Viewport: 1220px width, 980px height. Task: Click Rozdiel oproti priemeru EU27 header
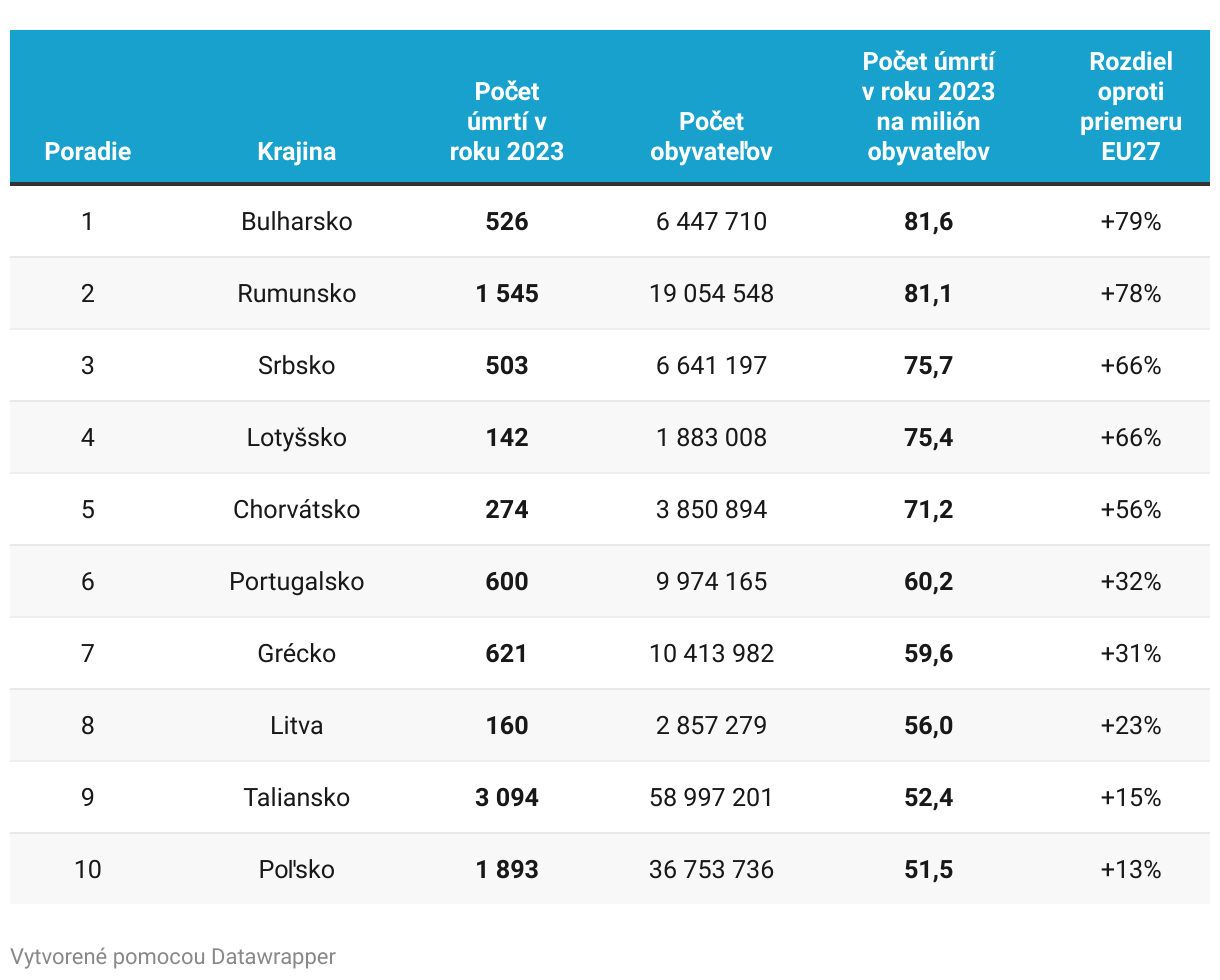1130,107
